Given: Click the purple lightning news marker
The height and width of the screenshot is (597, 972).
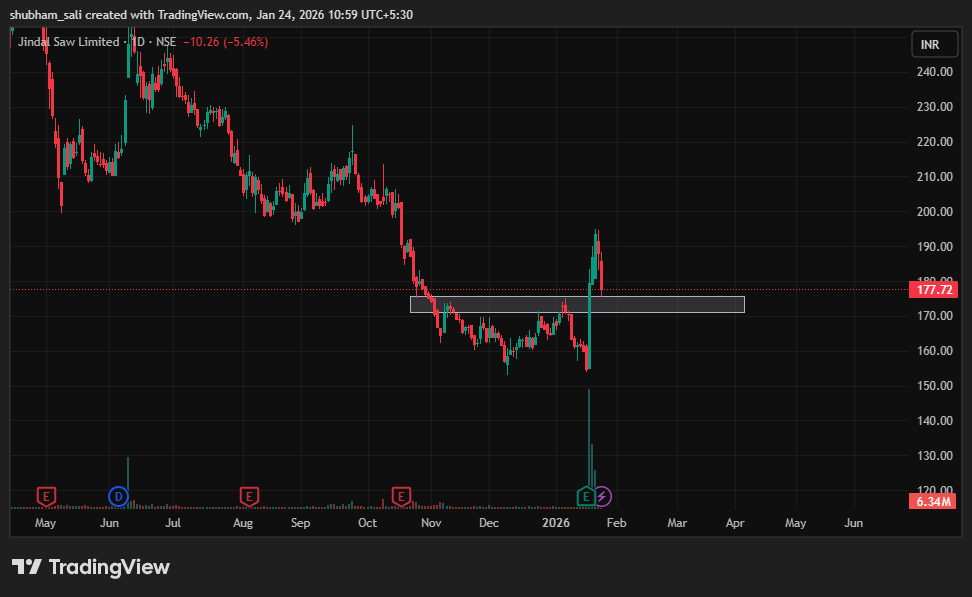Looking at the screenshot, I should 602,497.
